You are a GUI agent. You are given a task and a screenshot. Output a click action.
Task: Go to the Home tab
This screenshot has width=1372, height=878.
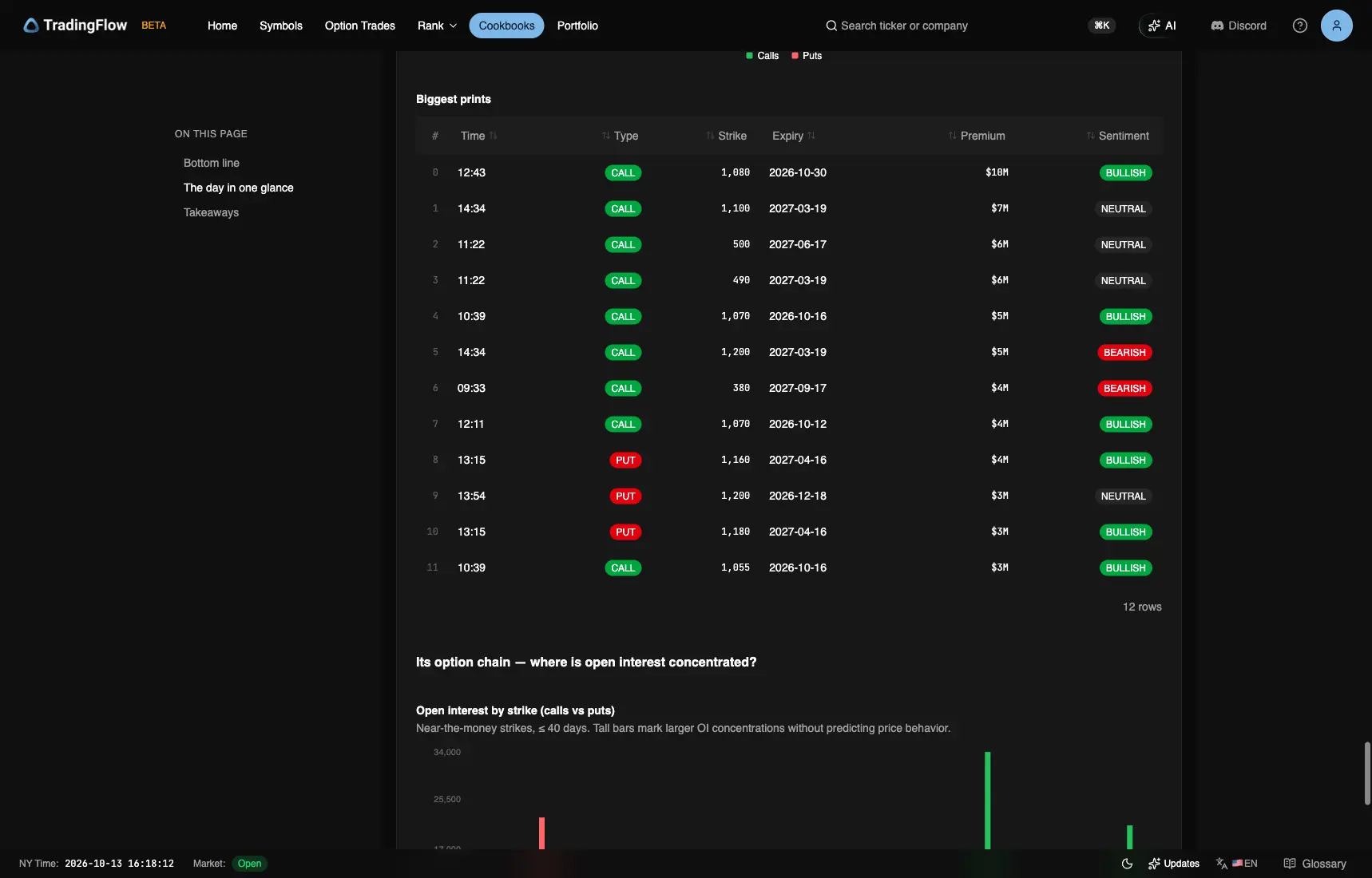coord(222,26)
